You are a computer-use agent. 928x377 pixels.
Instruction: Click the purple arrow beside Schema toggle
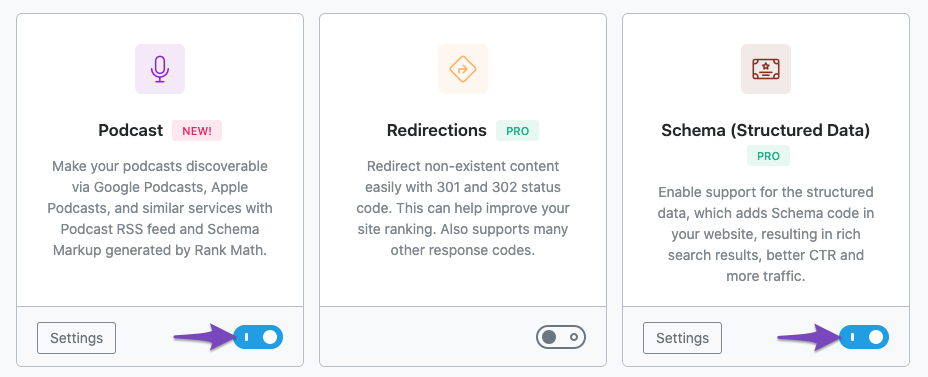click(808, 337)
